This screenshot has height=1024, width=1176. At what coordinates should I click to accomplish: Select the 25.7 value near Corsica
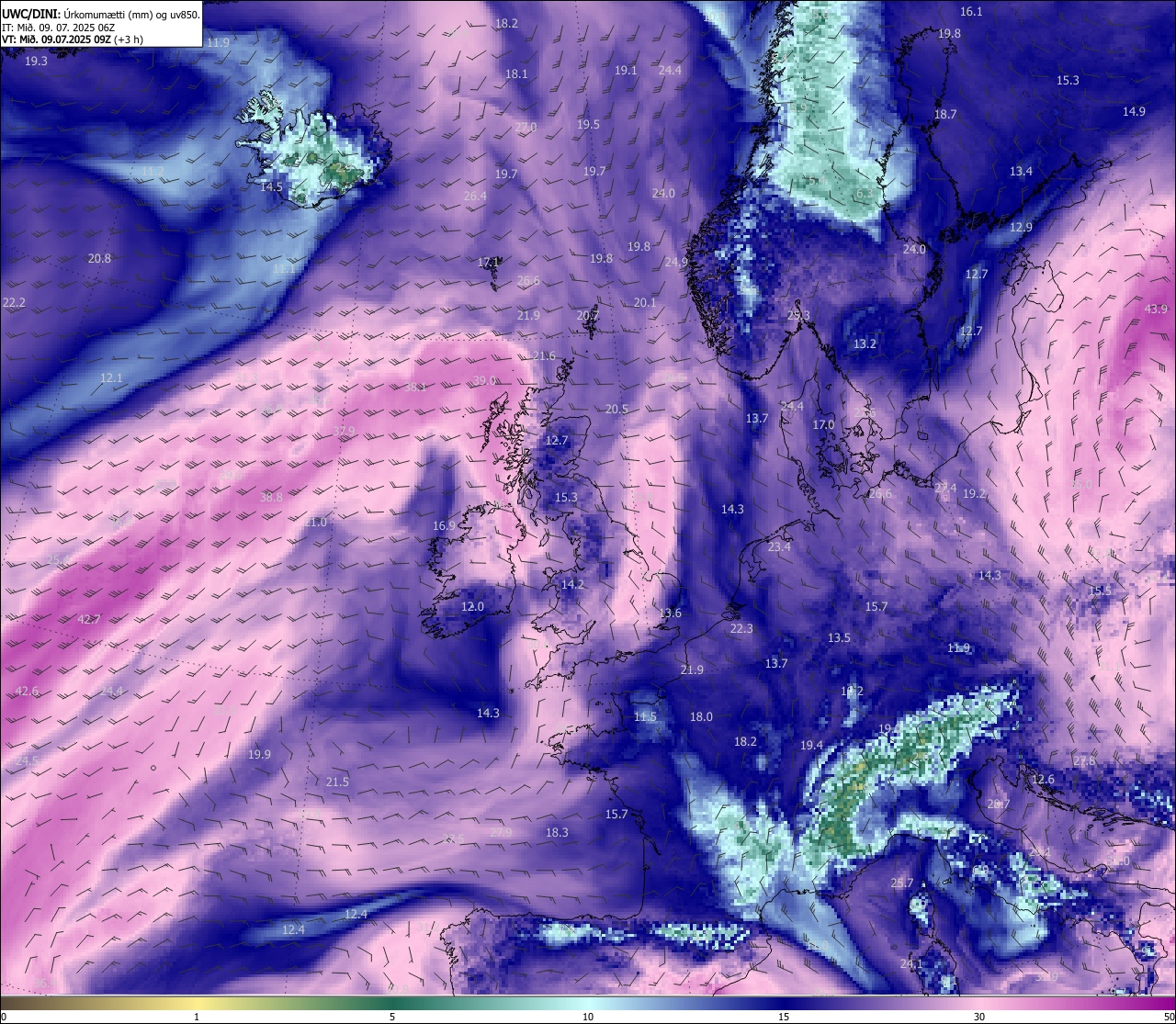tap(902, 883)
